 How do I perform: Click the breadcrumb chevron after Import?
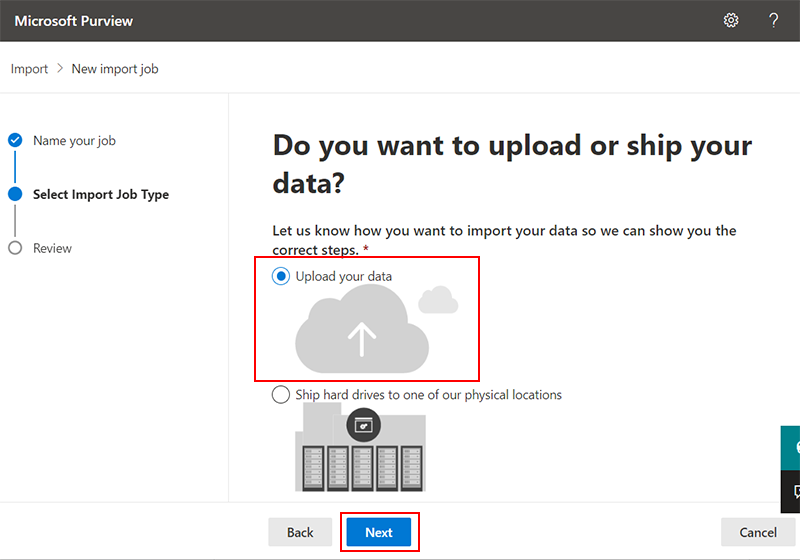[60, 69]
